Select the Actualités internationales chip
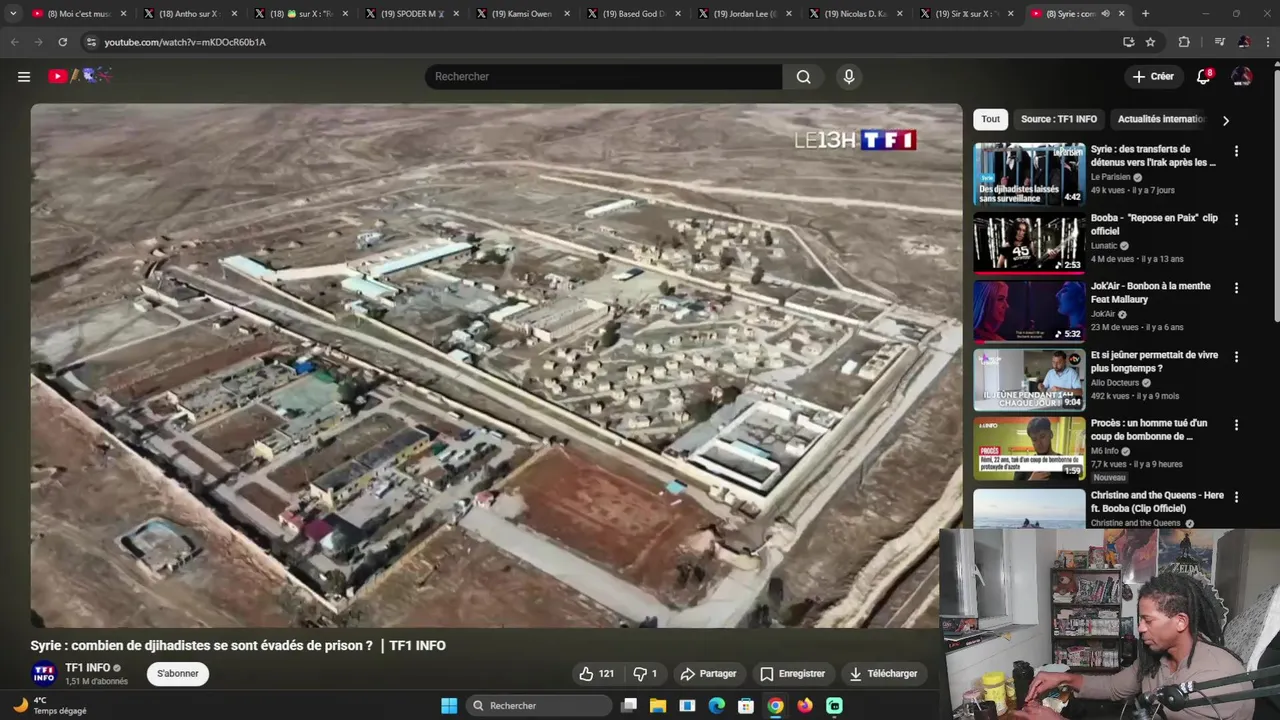Image resolution: width=1280 pixels, height=720 pixels. (1160, 119)
